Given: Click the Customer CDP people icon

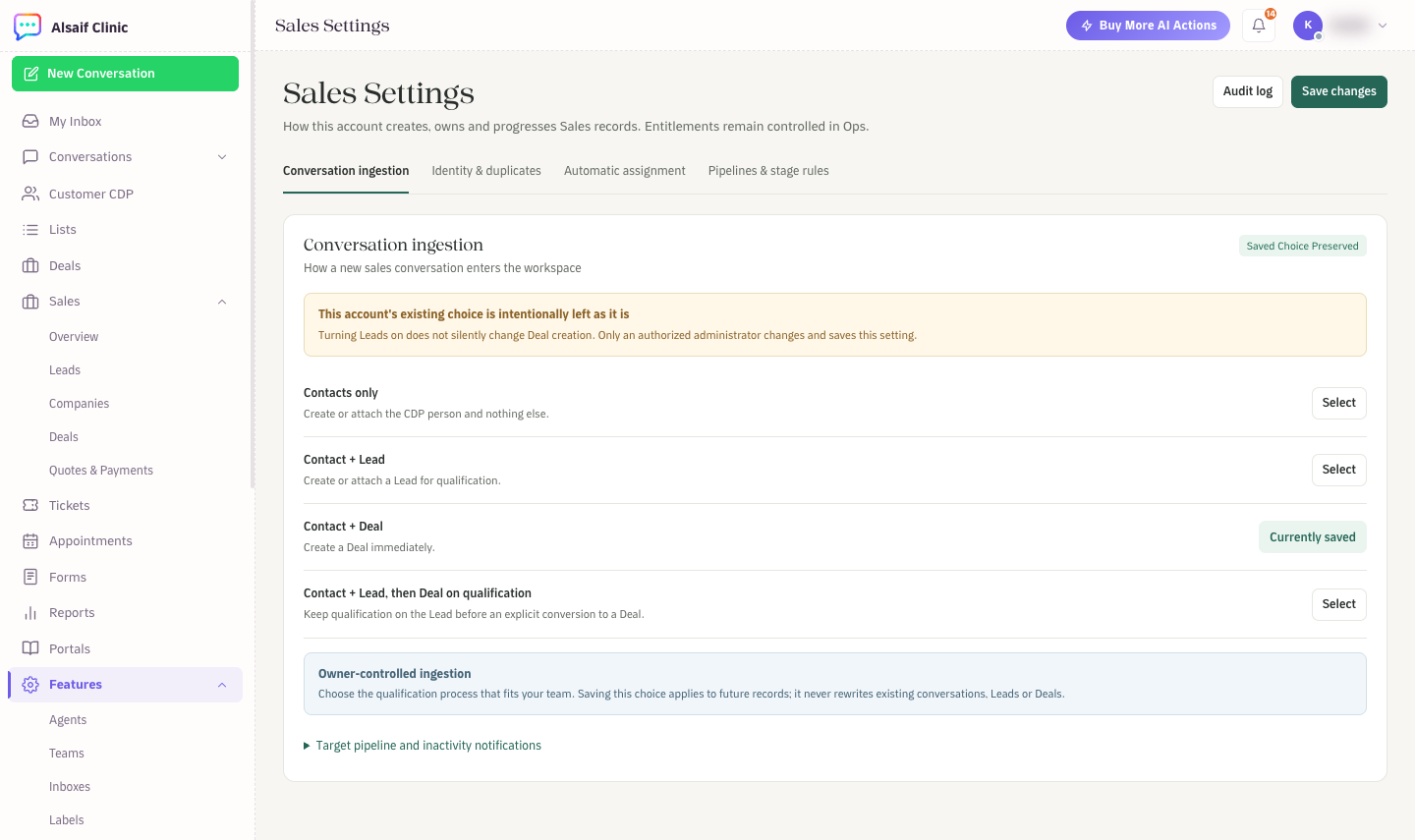Looking at the screenshot, I should click(30, 194).
